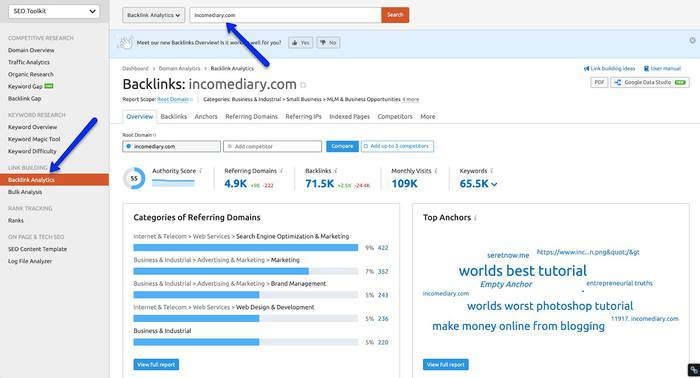This screenshot has height=378, width=700.
Task: Open Domain Overview in sidebar
Action: tap(31, 50)
